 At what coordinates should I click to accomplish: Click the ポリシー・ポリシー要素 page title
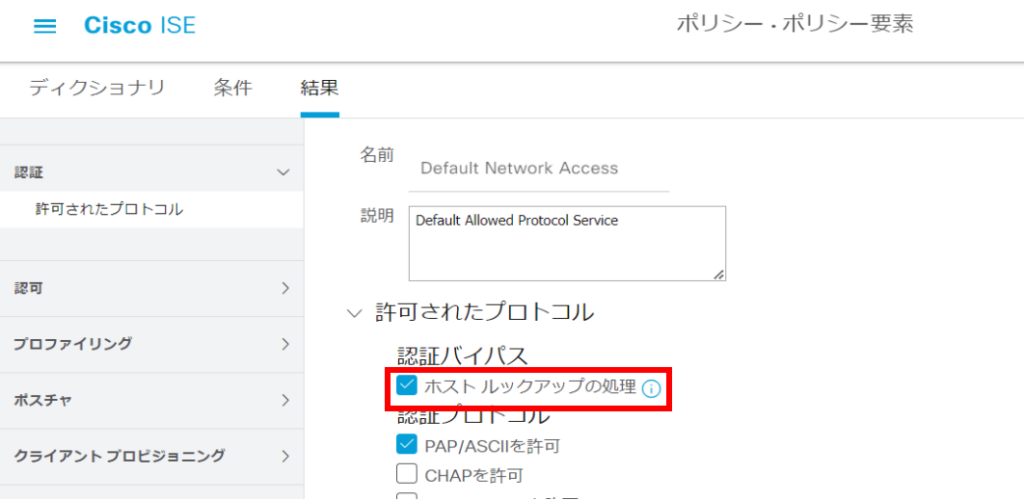(794, 25)
